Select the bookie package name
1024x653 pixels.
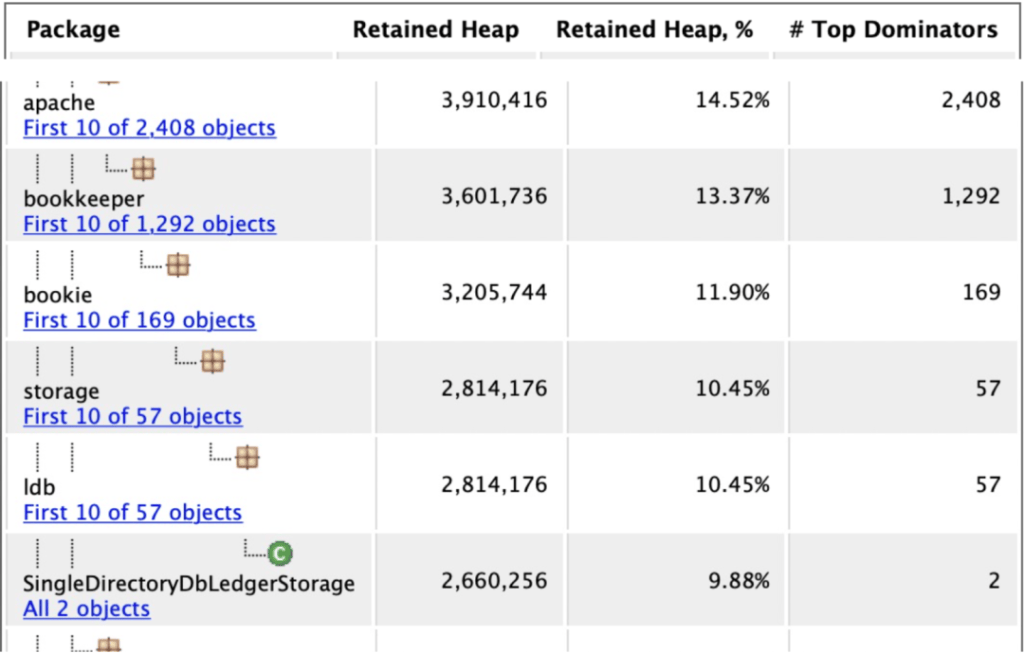click(57, 295)
